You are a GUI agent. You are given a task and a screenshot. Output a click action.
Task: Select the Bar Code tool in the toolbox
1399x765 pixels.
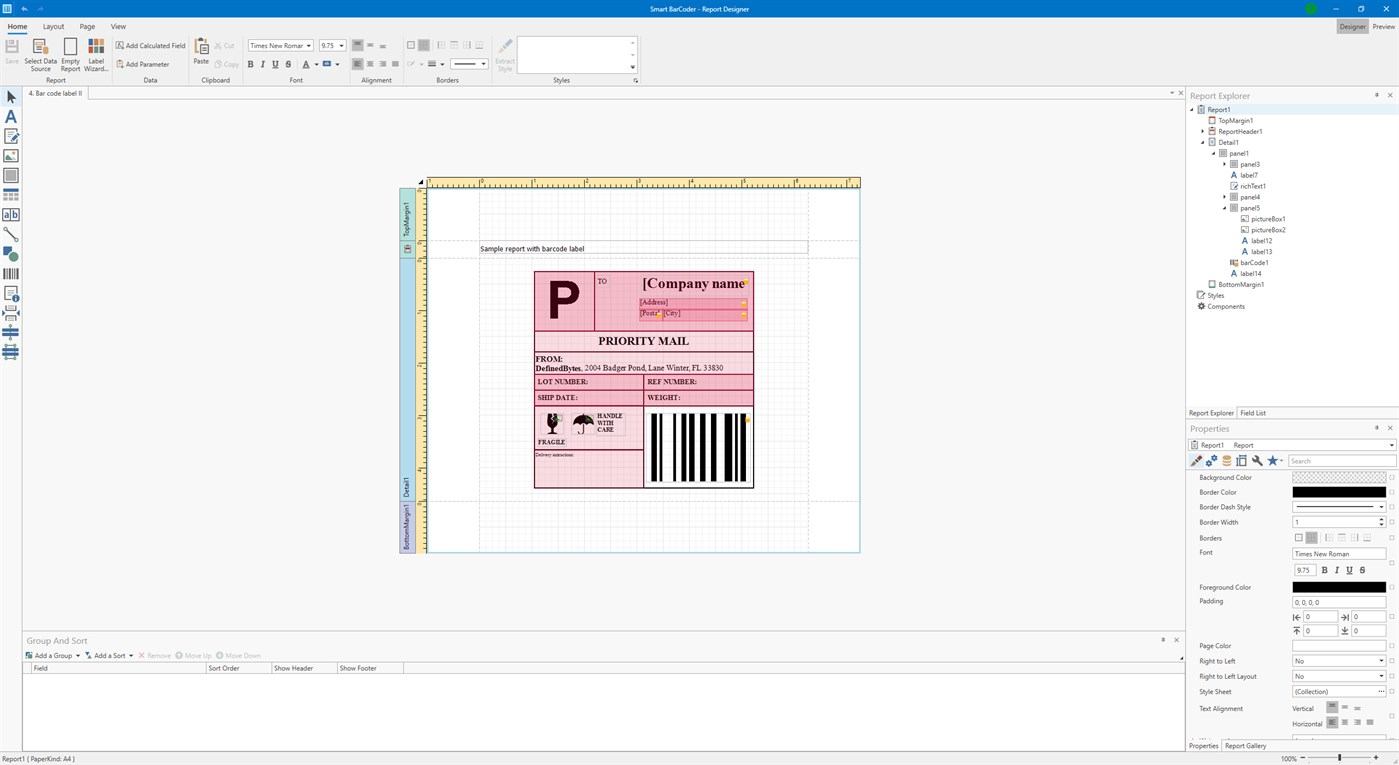11,273
